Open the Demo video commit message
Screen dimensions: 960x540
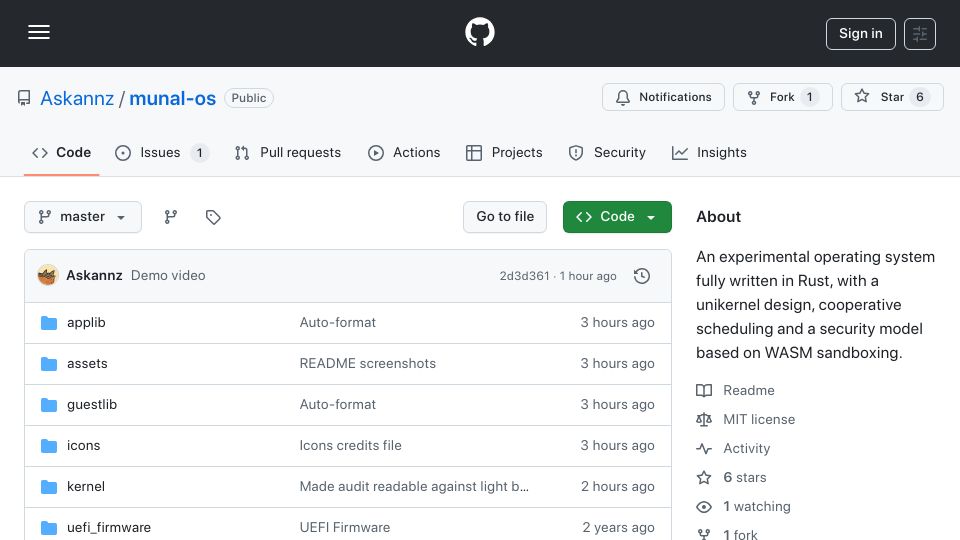click(x=168, y=276)
